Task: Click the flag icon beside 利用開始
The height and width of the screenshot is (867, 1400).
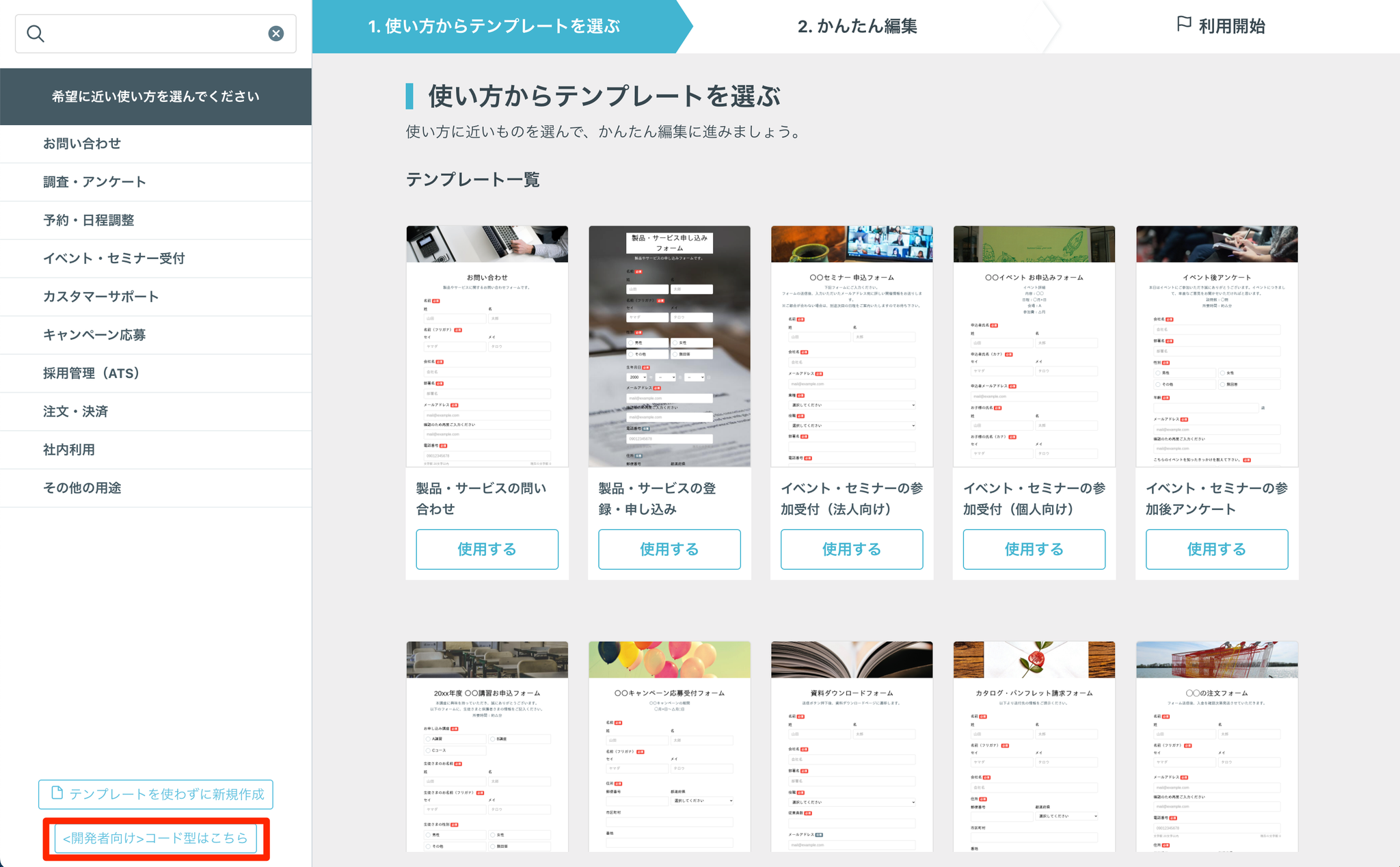Action: tap(1183, 25)
